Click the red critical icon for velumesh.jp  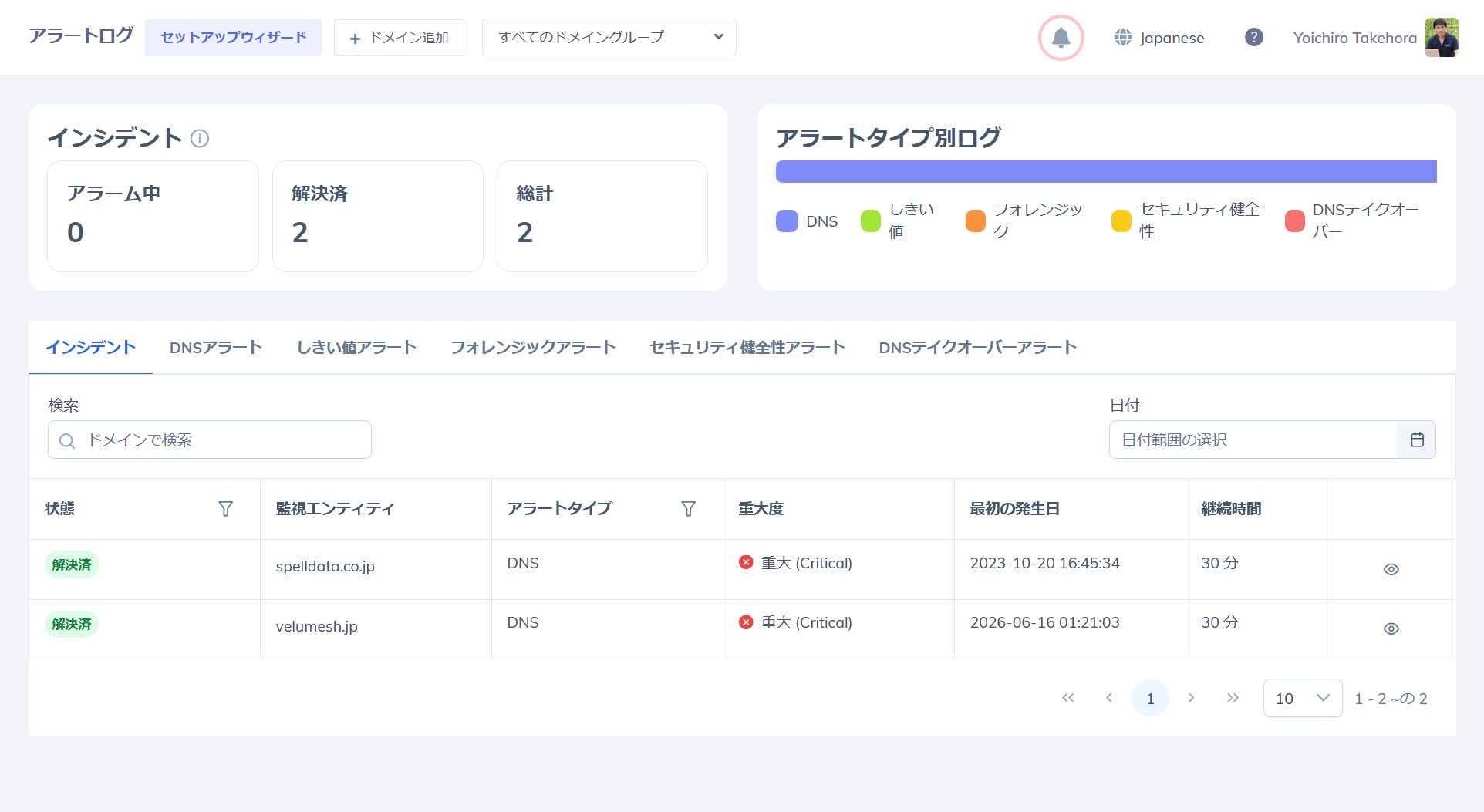746,622
